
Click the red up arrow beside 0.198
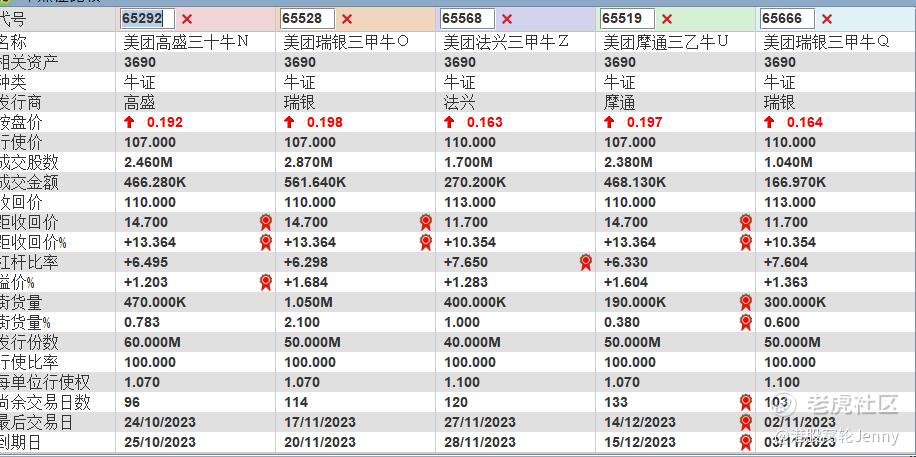point(289,122)
